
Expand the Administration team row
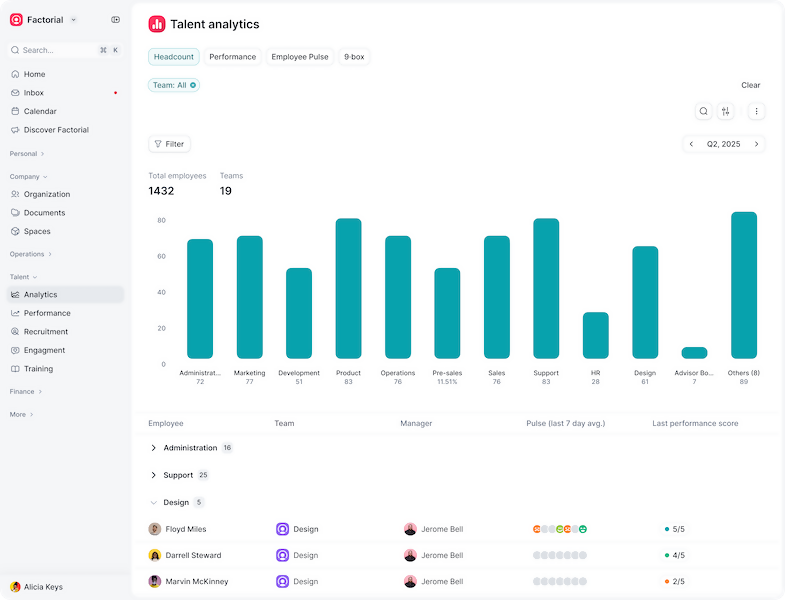(154, 448)
